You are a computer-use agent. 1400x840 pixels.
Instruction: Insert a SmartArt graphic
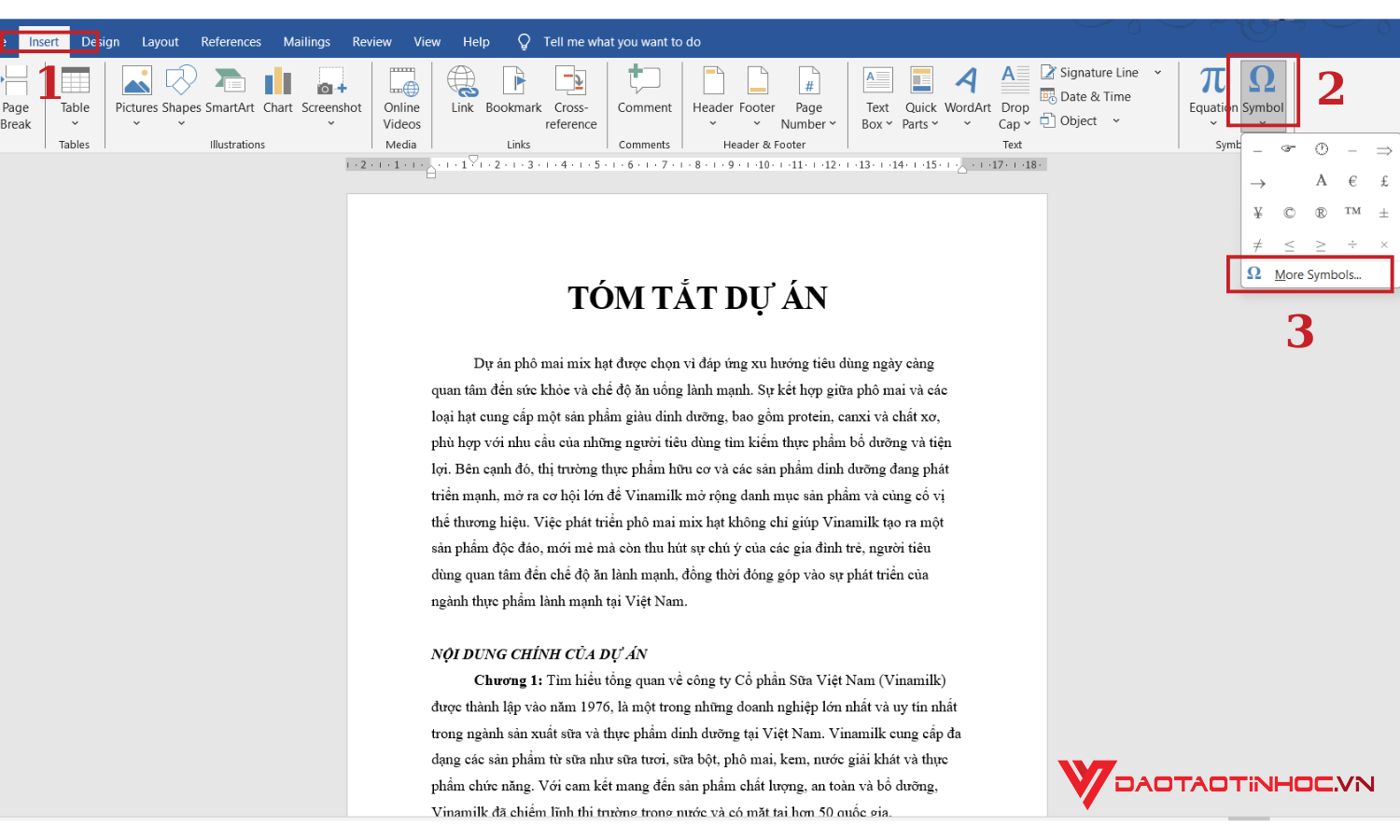[x=230, y=91]
